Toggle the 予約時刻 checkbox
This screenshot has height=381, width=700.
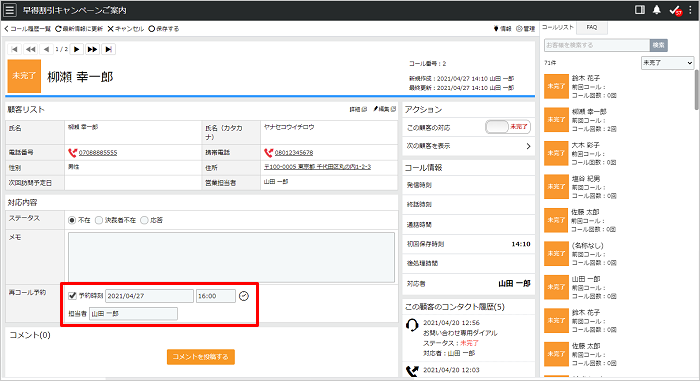(x=72, y=296)
